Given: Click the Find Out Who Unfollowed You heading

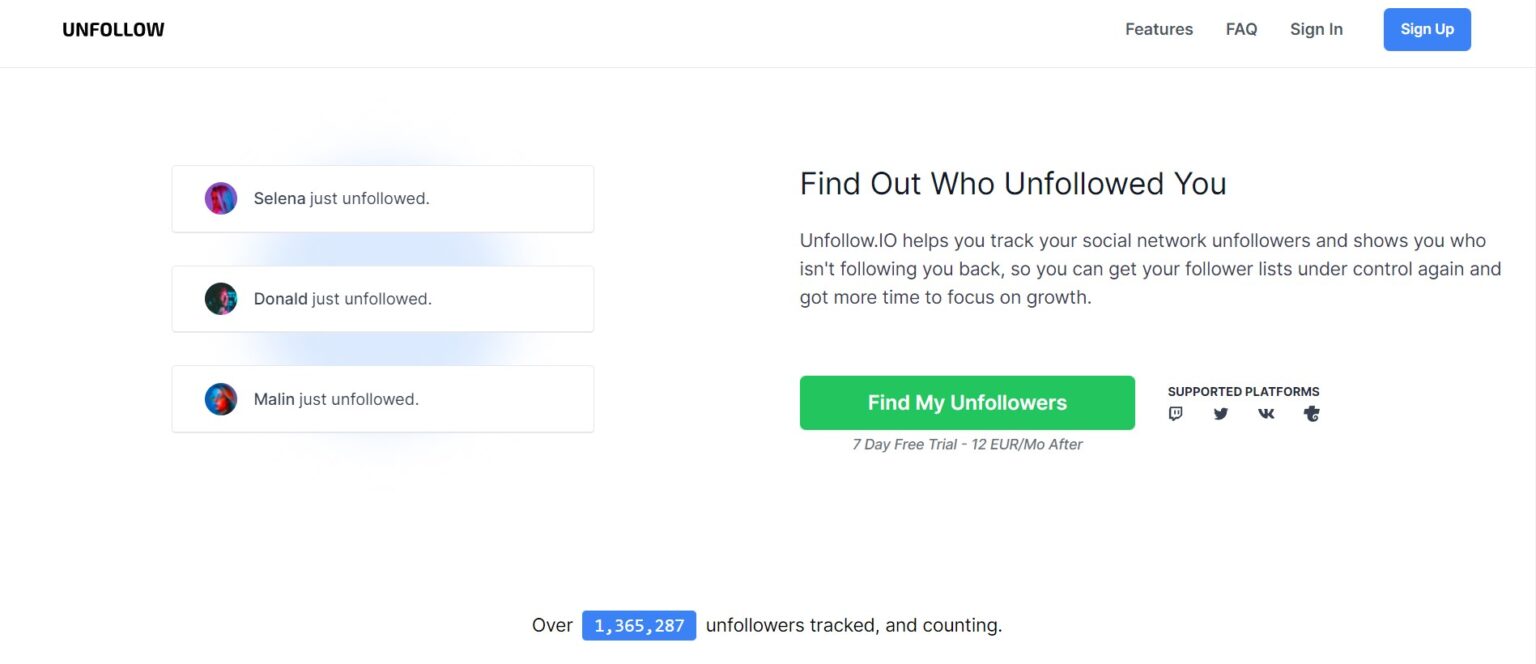Looking at the screenshot, I should point(1013,184).
